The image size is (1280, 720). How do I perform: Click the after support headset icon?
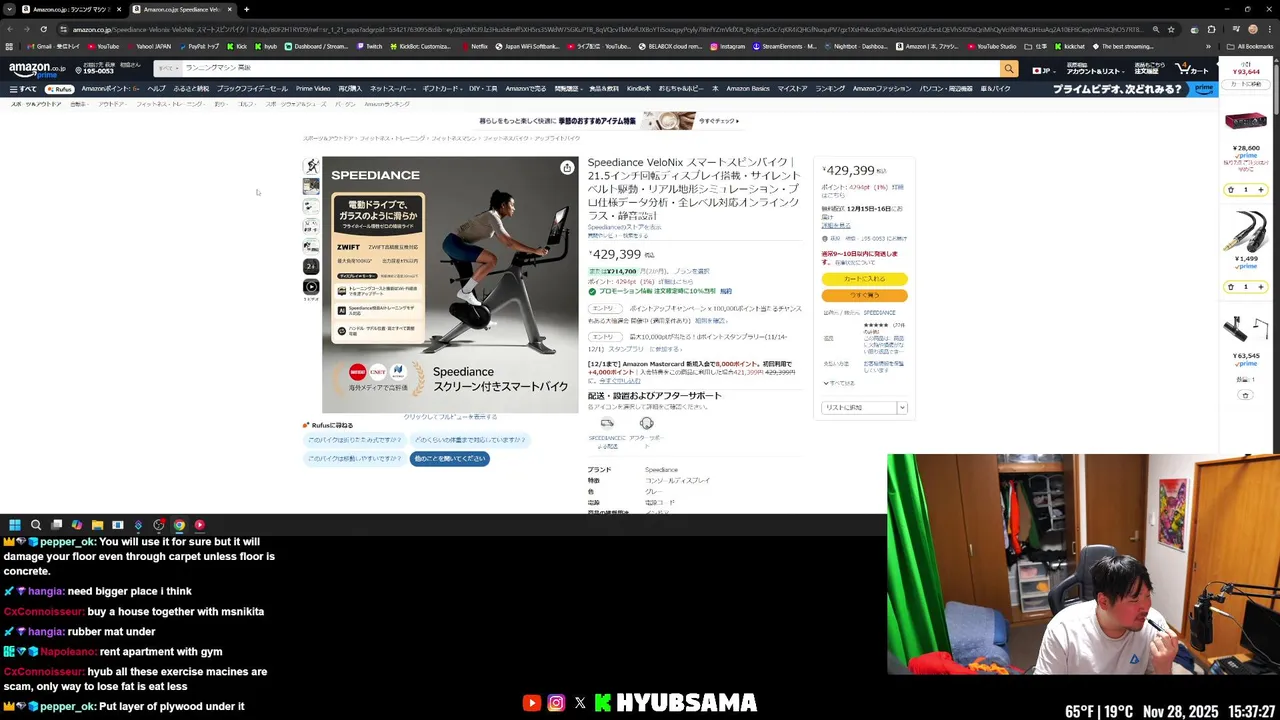coord(646,423)
